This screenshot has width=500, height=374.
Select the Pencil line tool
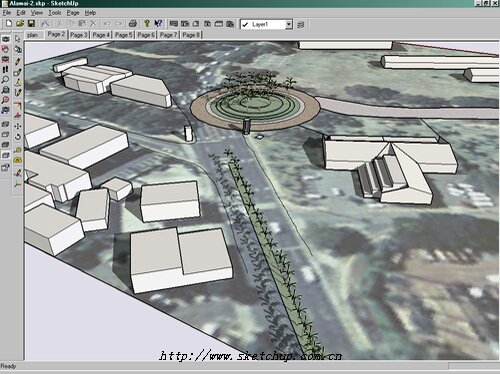coord(18,61)
